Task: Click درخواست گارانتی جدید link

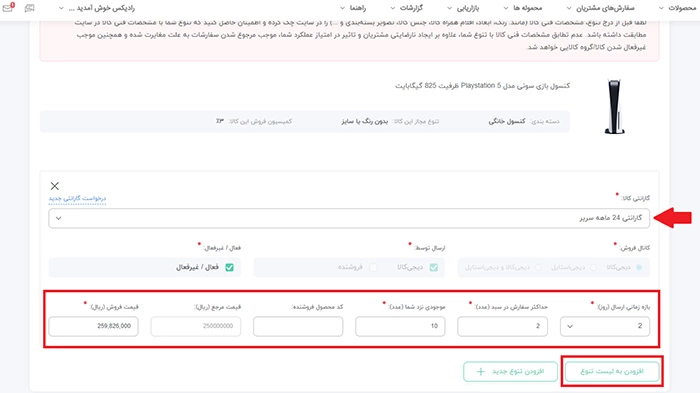Action: [77, 198]
